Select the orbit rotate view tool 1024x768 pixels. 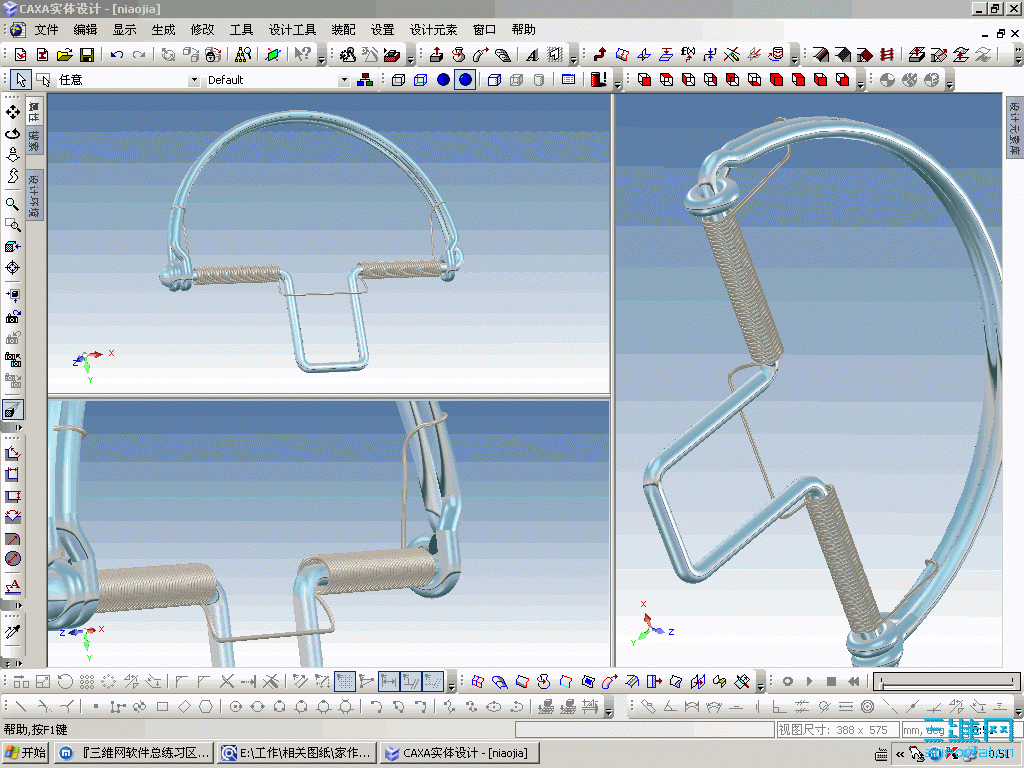coord(12,134)
